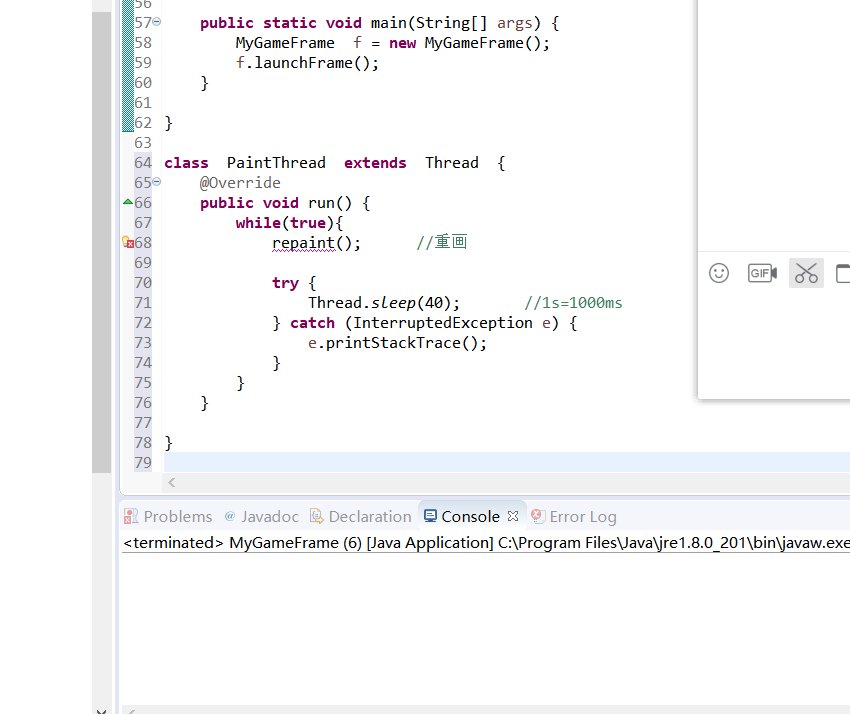Close the Console view with its X
Image resolution: width=850 pixels, height=714 pixels.
(513, 516)
